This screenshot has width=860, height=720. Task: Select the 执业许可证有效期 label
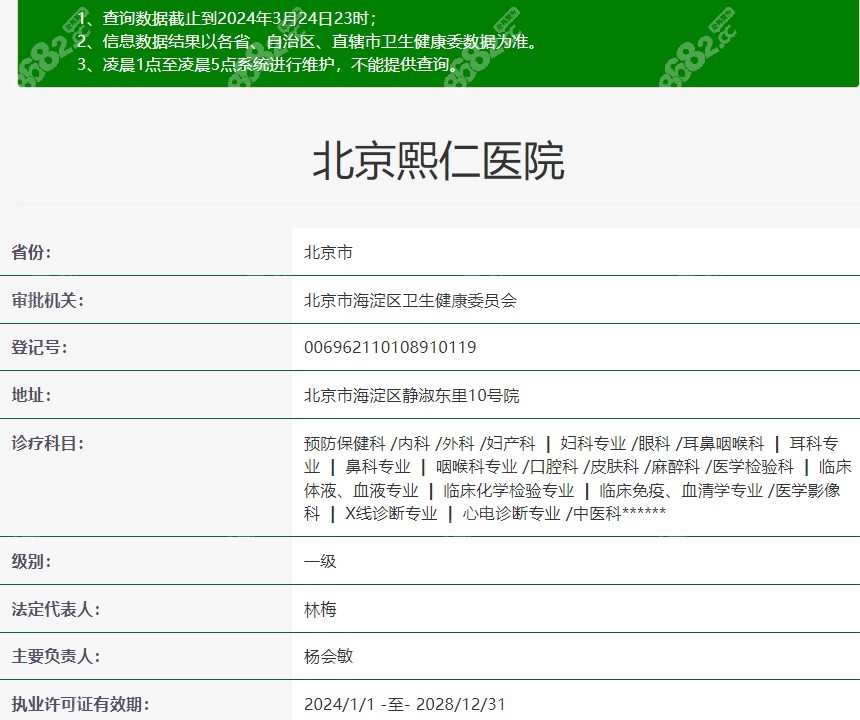tap(80, 704)
